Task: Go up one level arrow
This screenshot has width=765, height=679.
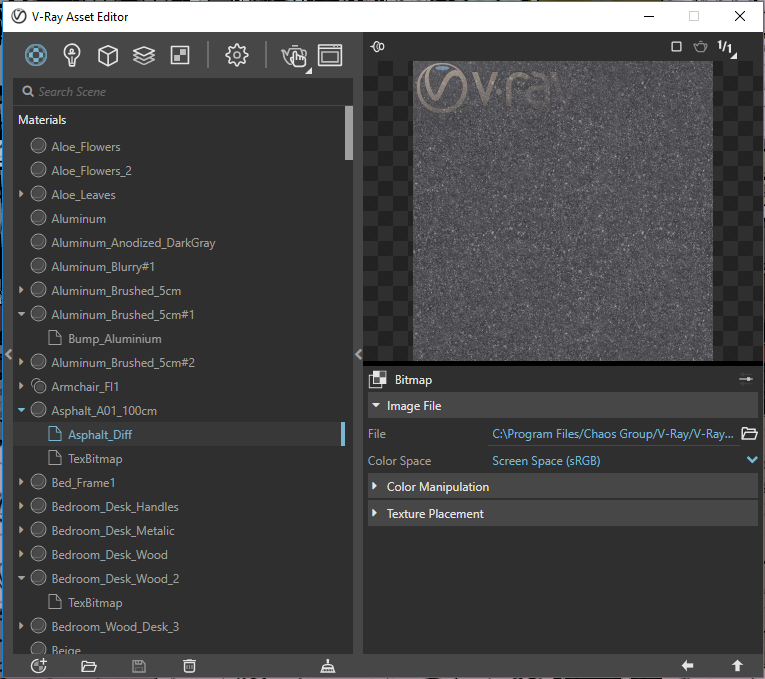Action: [x=737, y=665]
